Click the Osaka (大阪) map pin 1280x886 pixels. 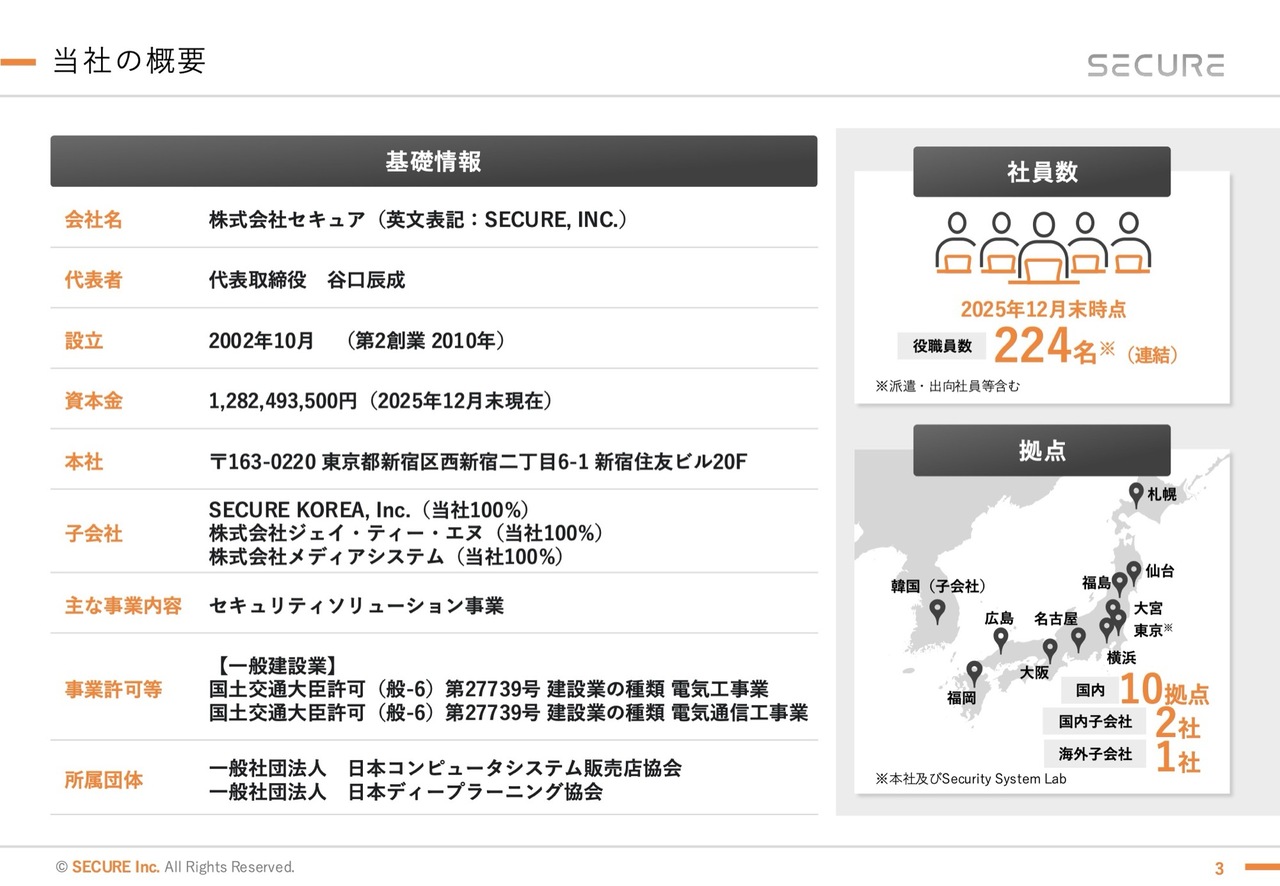click(x=1049, y=650)
